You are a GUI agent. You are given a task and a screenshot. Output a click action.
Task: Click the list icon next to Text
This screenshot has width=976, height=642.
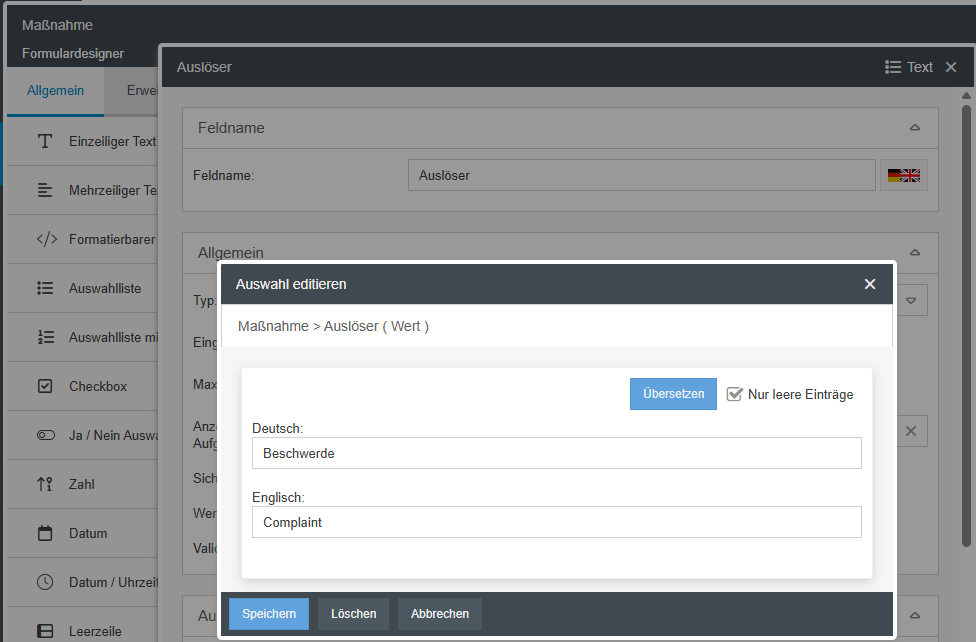(x=893, y=67)
